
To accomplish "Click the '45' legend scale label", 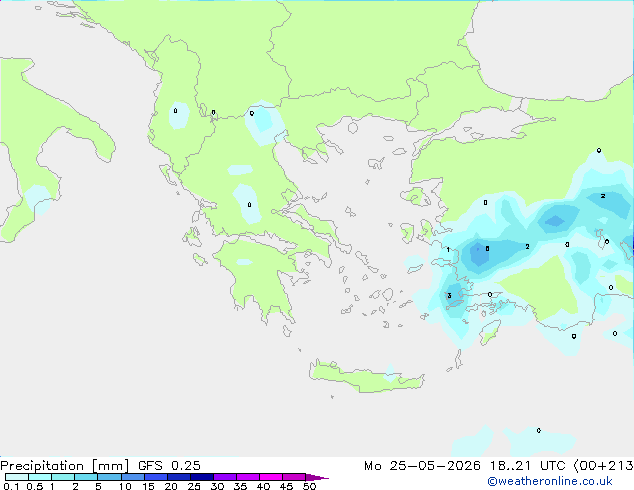I will 286,486.
